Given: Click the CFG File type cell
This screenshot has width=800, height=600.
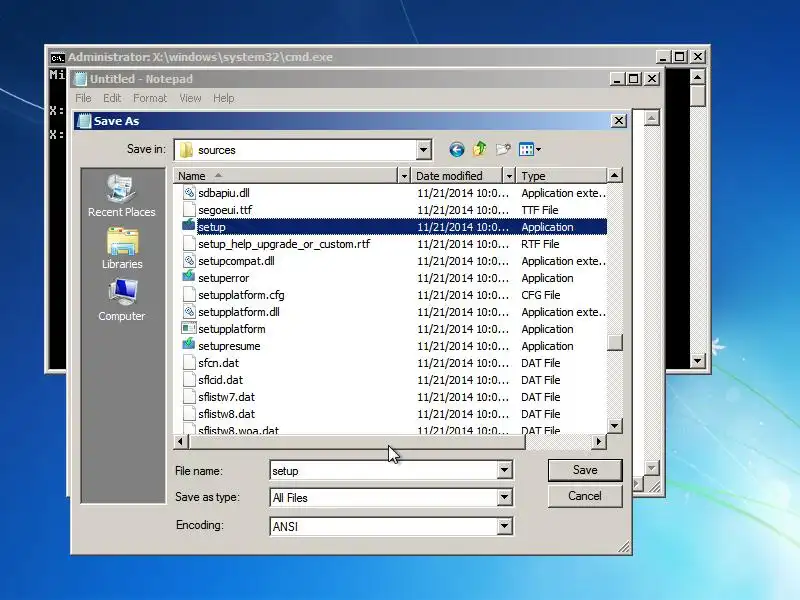Looking at the screenshot, I should coord(541,295).
